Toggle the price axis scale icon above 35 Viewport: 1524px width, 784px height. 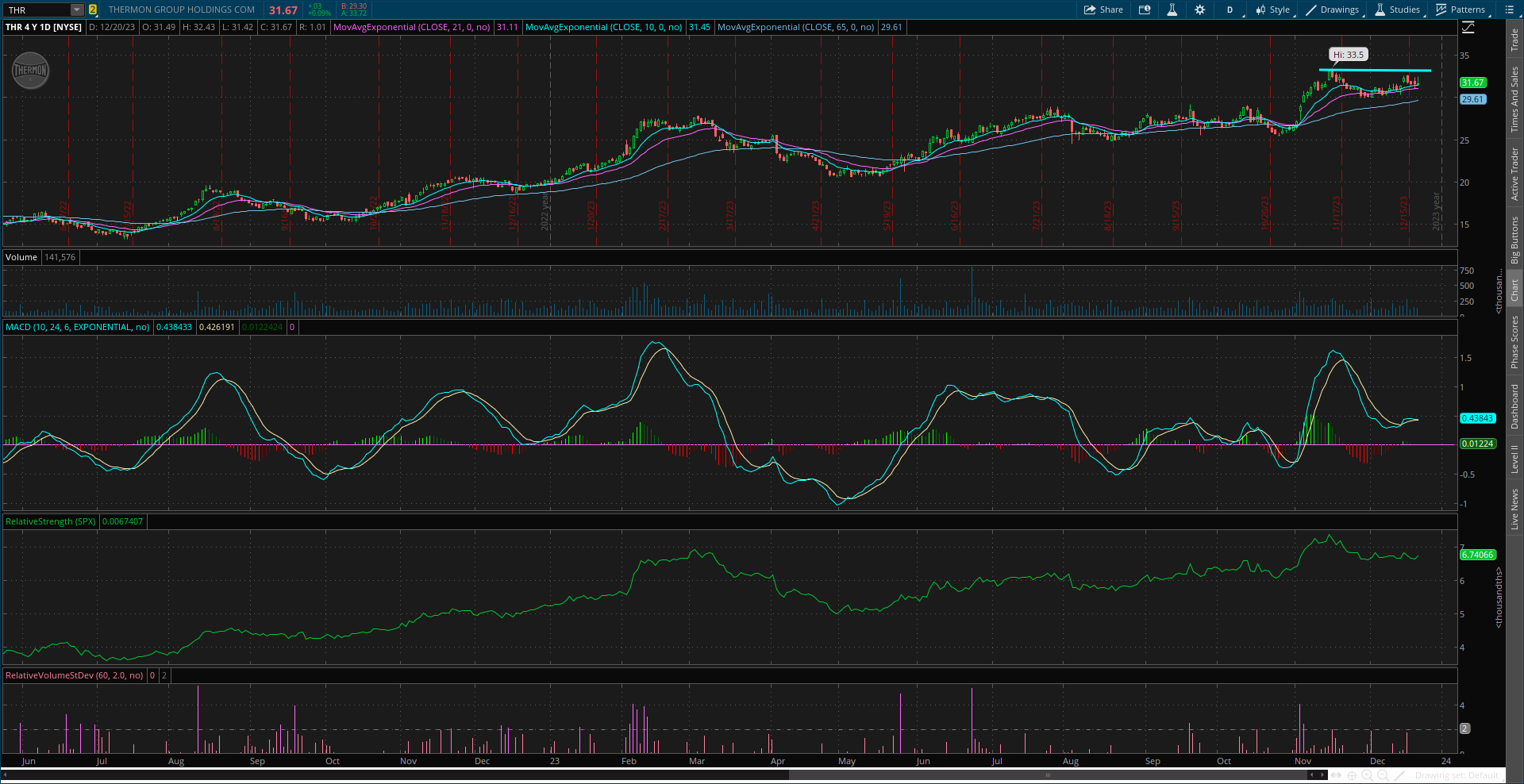1468,28
